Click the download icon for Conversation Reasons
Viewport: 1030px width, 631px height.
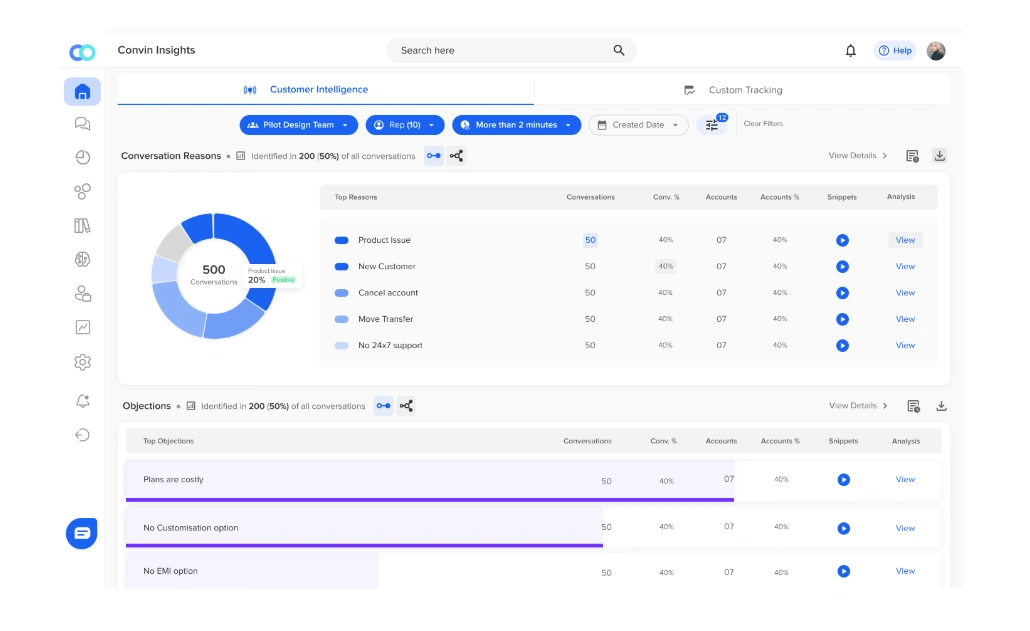pyautogui.click(x=940, y=155)
